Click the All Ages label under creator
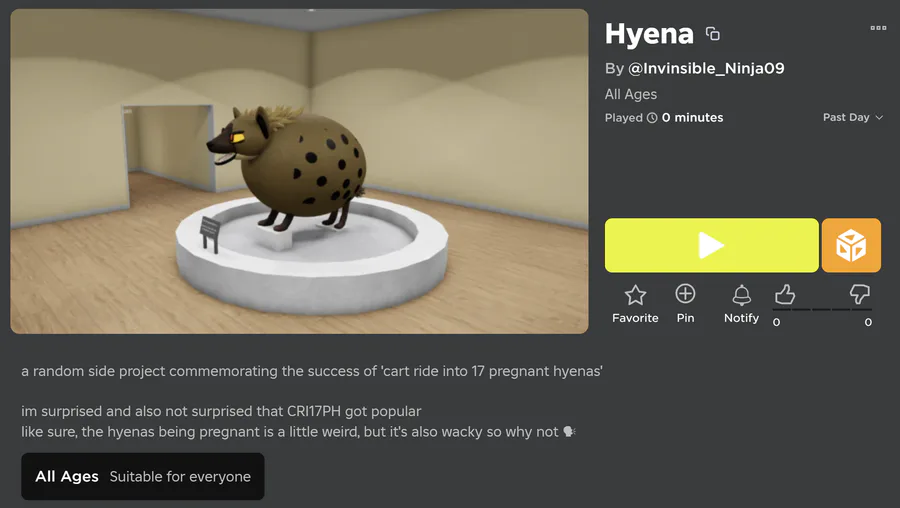This screenshot has height=508, width=900. coord(631,94)
